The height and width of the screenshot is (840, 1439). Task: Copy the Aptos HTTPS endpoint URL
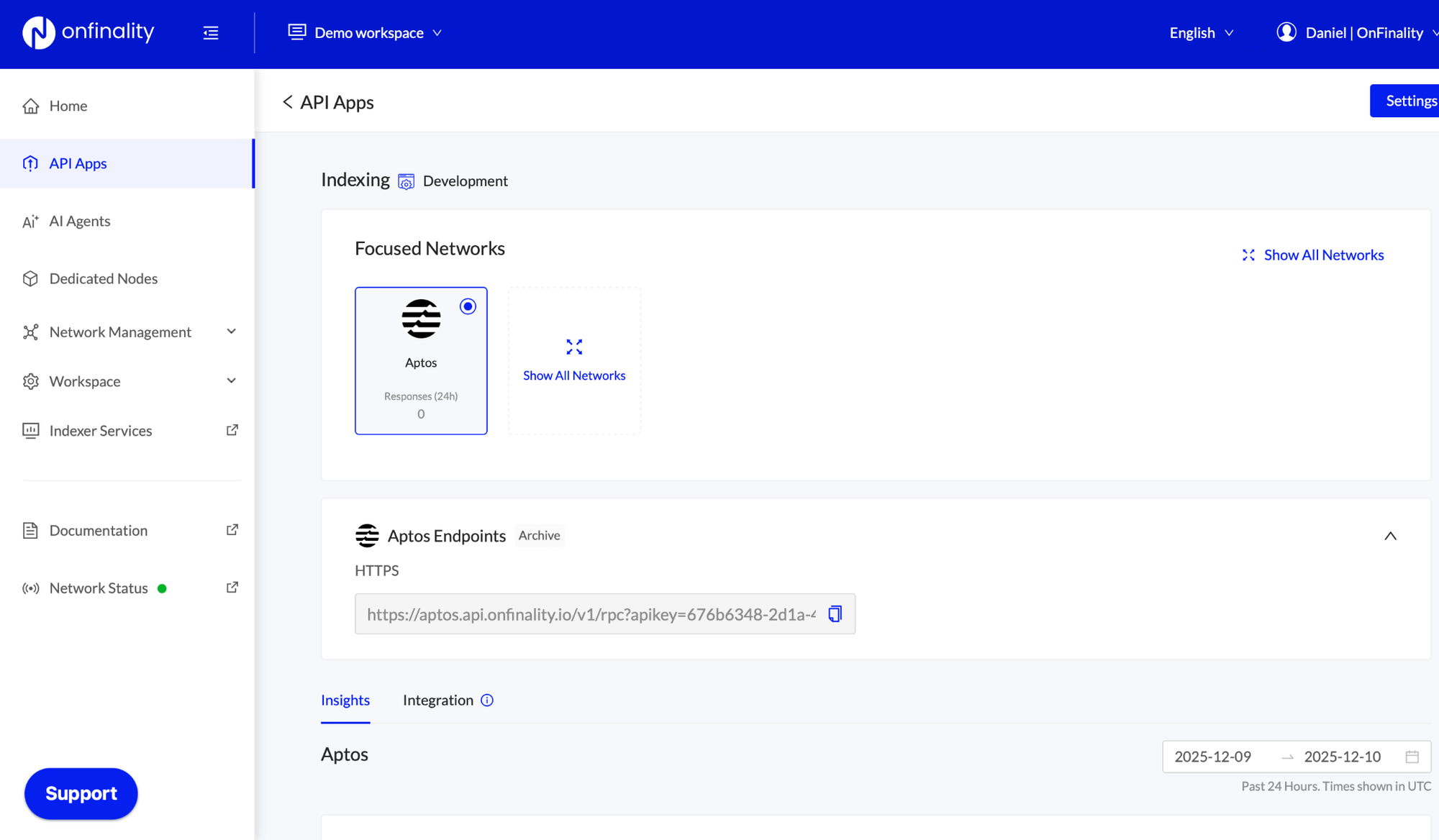tap(835, 613)
